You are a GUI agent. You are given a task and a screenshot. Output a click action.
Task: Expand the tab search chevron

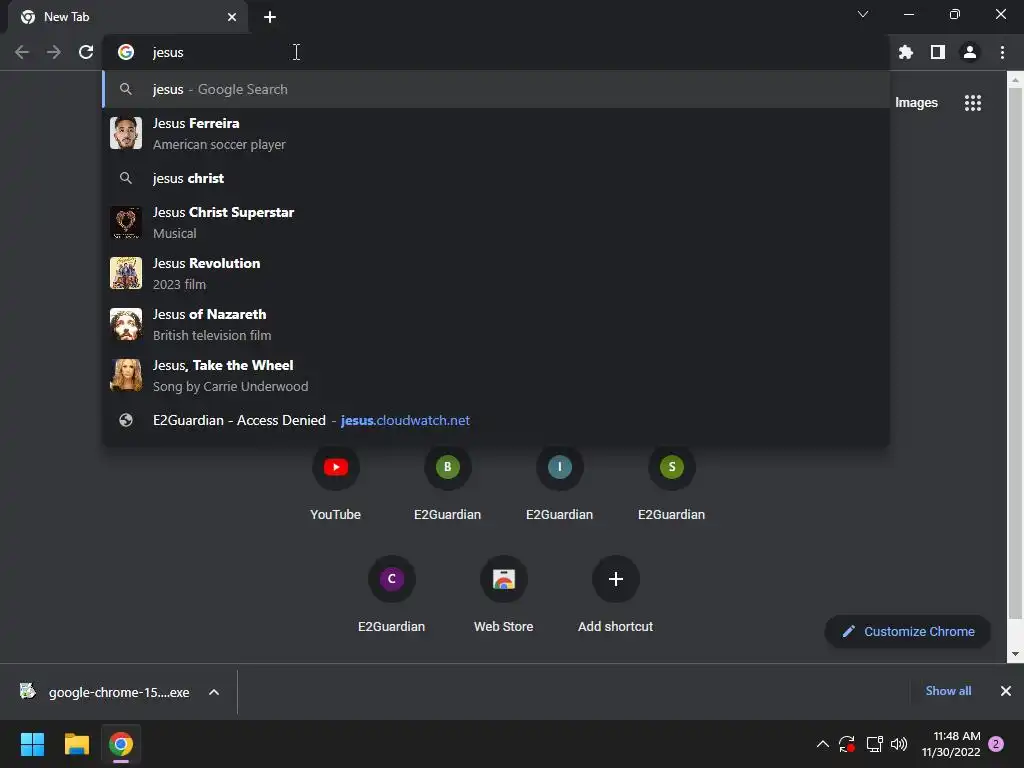(x=863, y=14)
